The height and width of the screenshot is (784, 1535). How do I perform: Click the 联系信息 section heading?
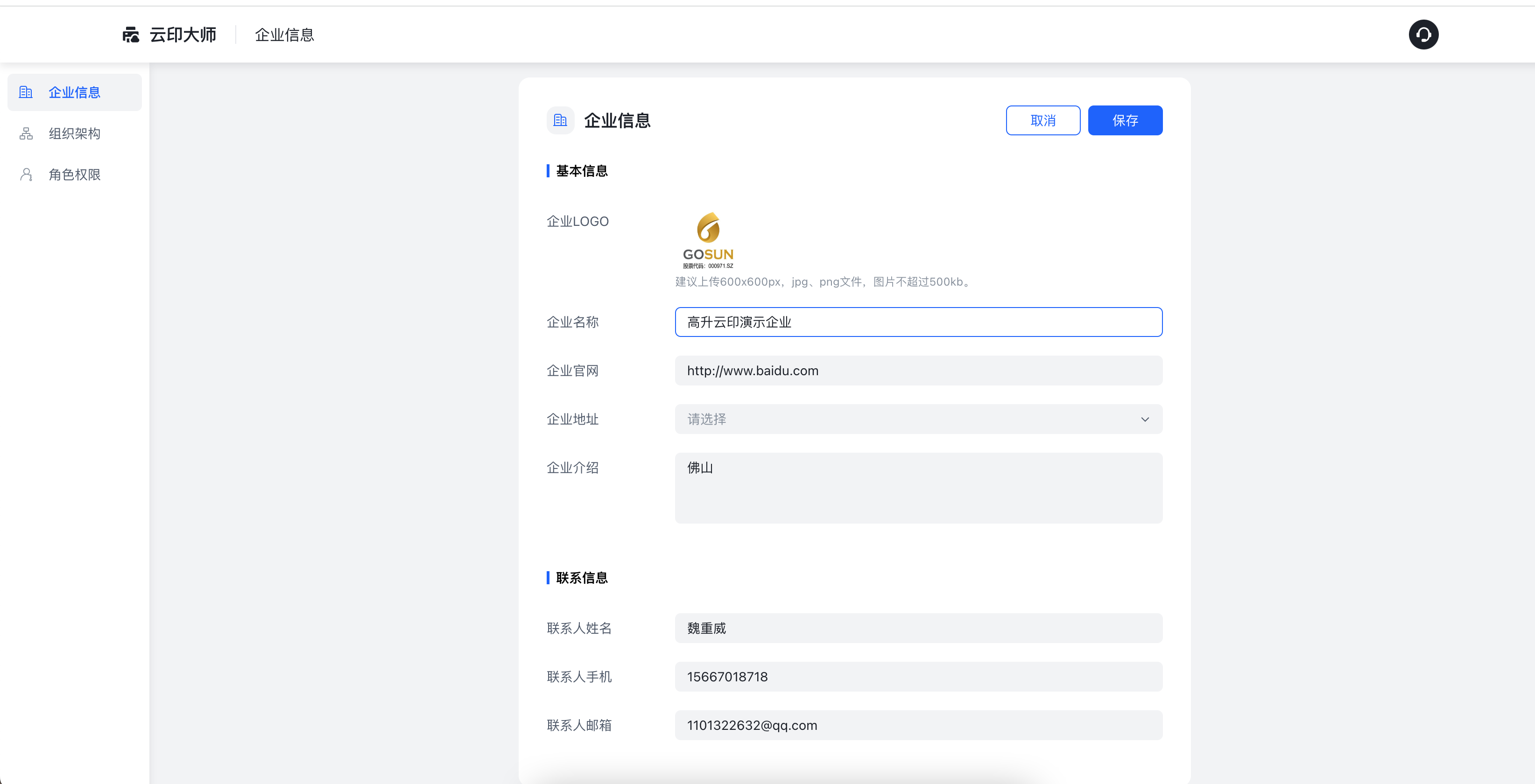(582, 578)
